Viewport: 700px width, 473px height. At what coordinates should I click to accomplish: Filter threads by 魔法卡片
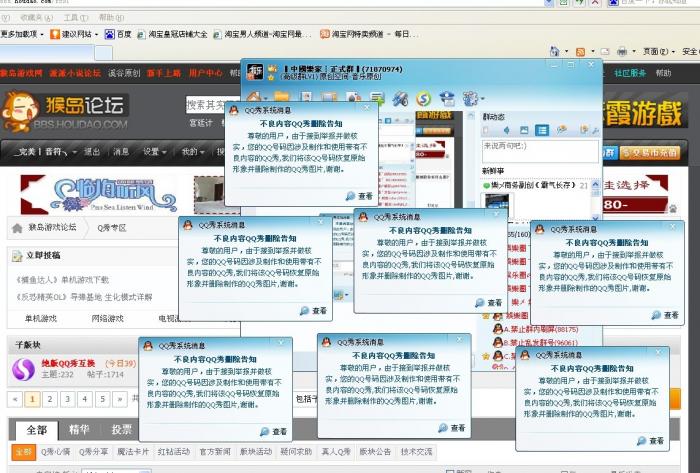point(133,452)
